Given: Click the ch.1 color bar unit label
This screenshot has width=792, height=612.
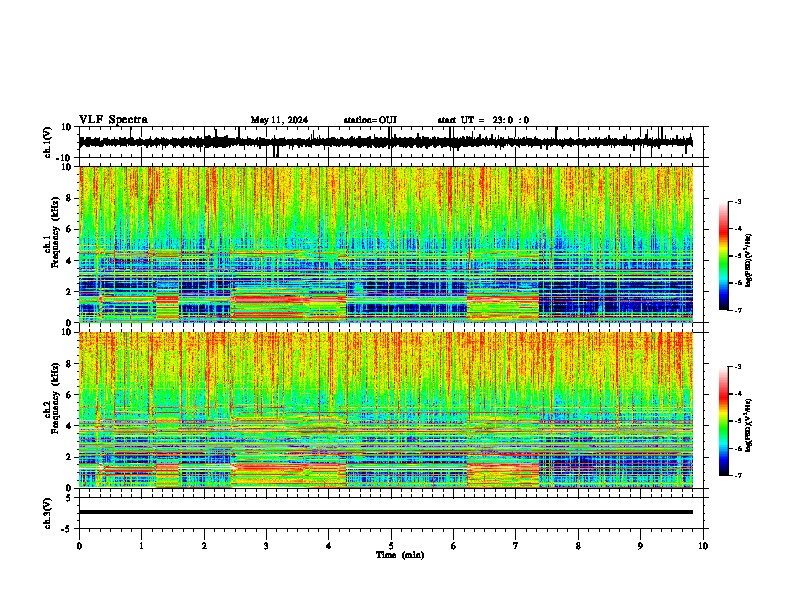Looking at the screenshot, I should tap(748, 261).
